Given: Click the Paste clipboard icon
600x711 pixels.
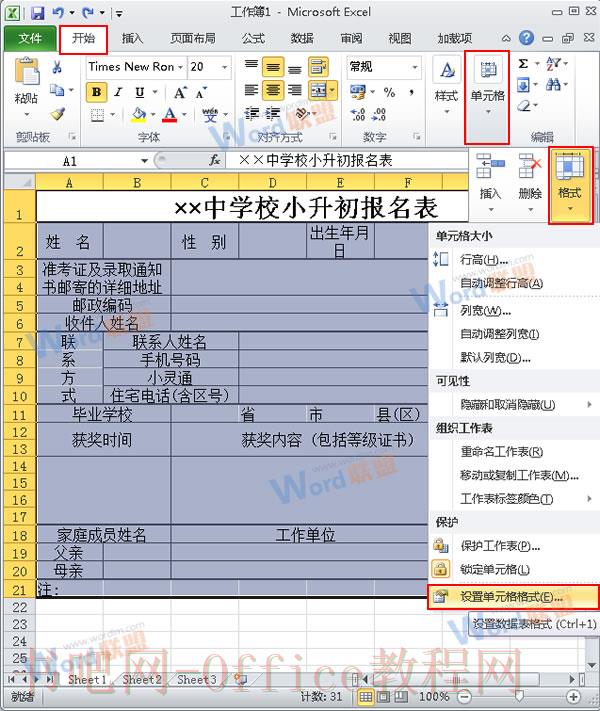Looking at the screenshot, I should [x=27, y=72].
